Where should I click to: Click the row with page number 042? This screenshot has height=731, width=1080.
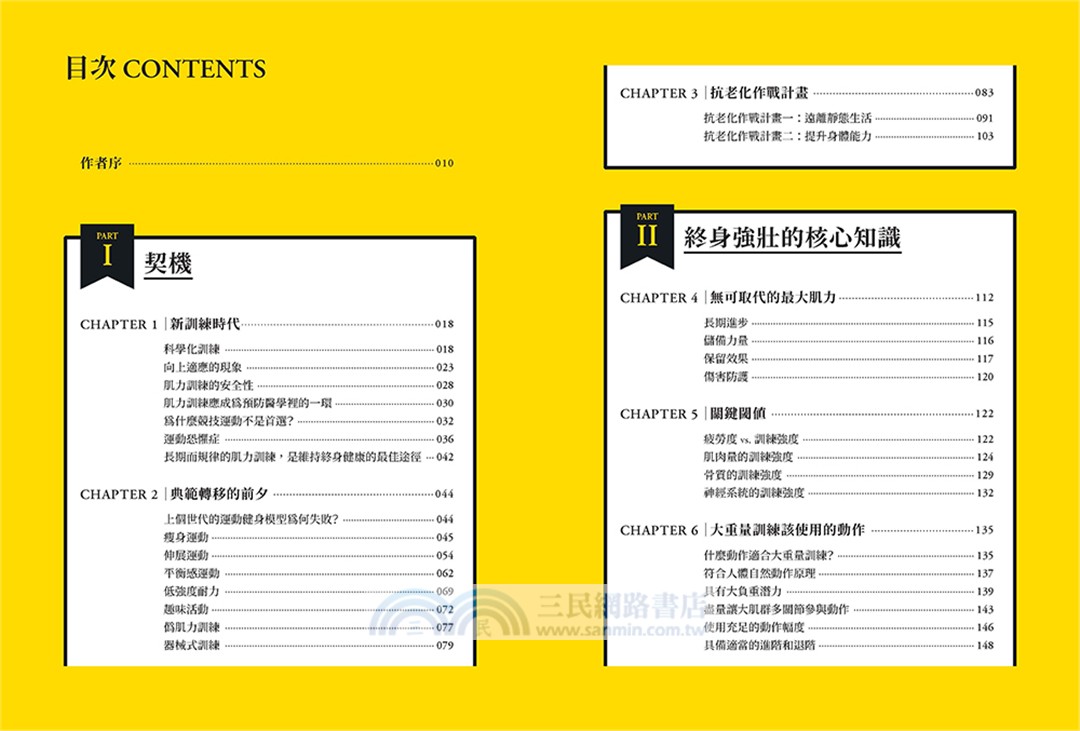(x=309, y=457)
